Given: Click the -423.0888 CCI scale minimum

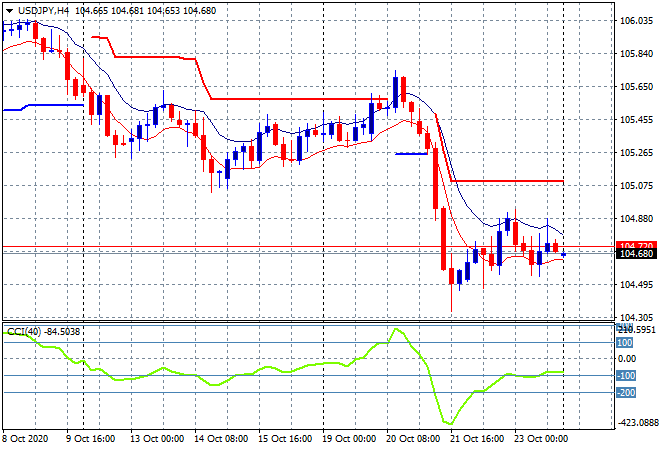Looking at the screenshot, I should (636, 422).
